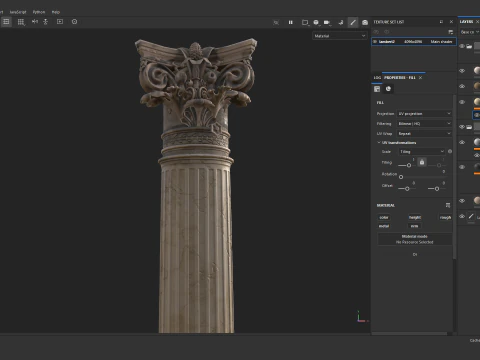
Task: Open the Python menu
Action: coord(39,12)
